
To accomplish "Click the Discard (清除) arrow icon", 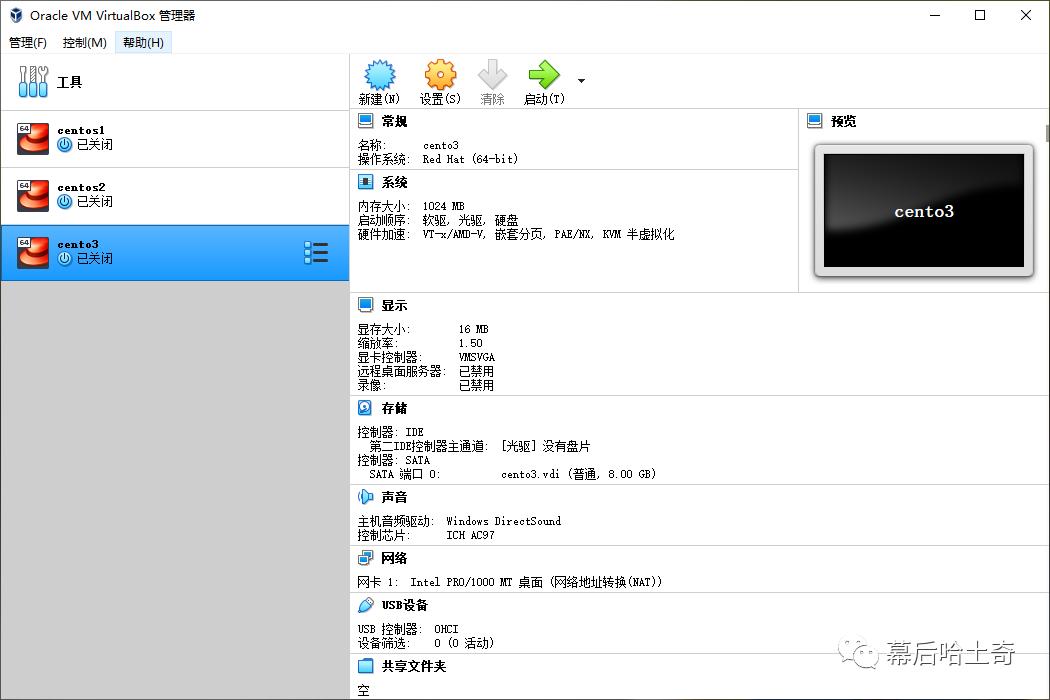I will [x=492, y=75].
